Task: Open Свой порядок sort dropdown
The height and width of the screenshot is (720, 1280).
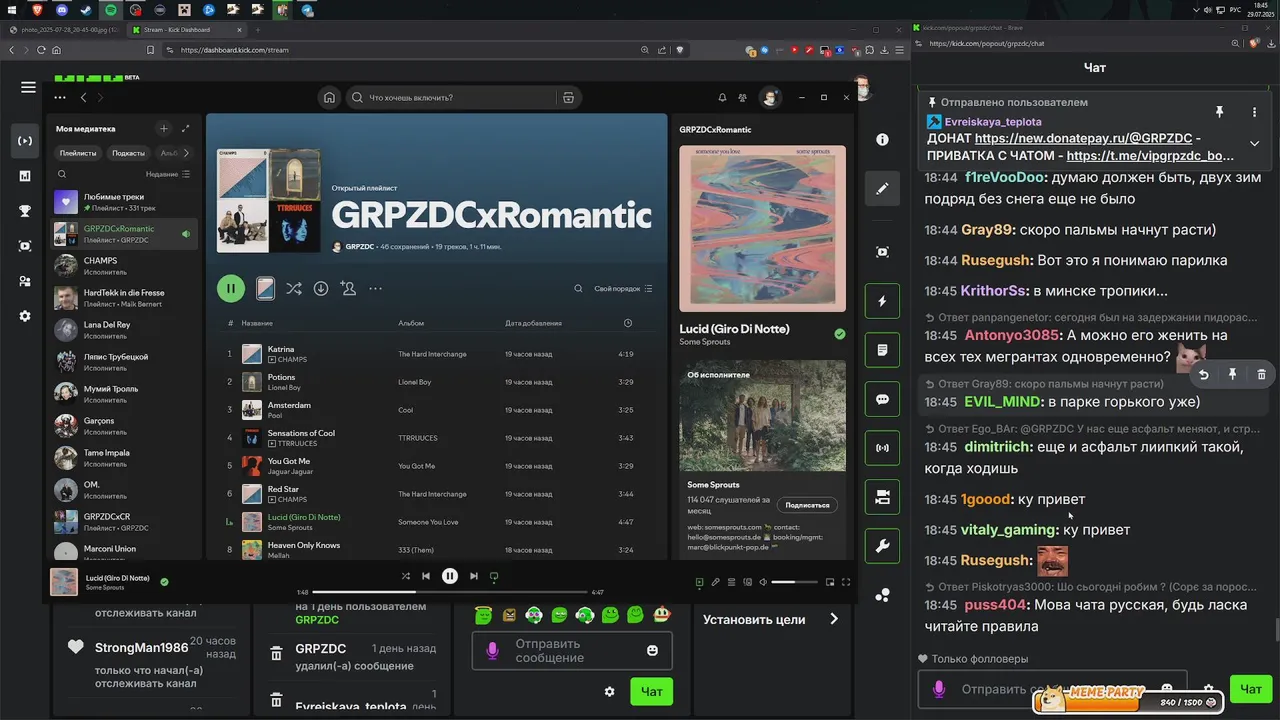Action: 623,288
